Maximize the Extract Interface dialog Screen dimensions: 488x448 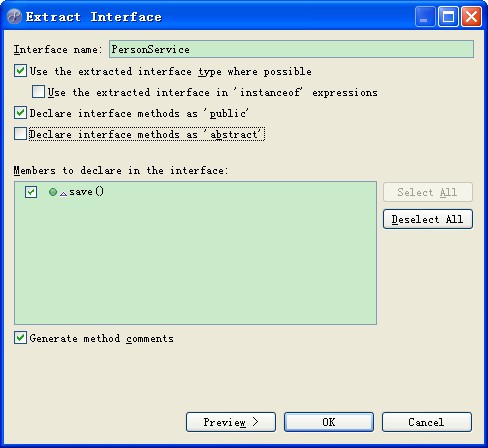pyautogui.click(x=448, y=16)
